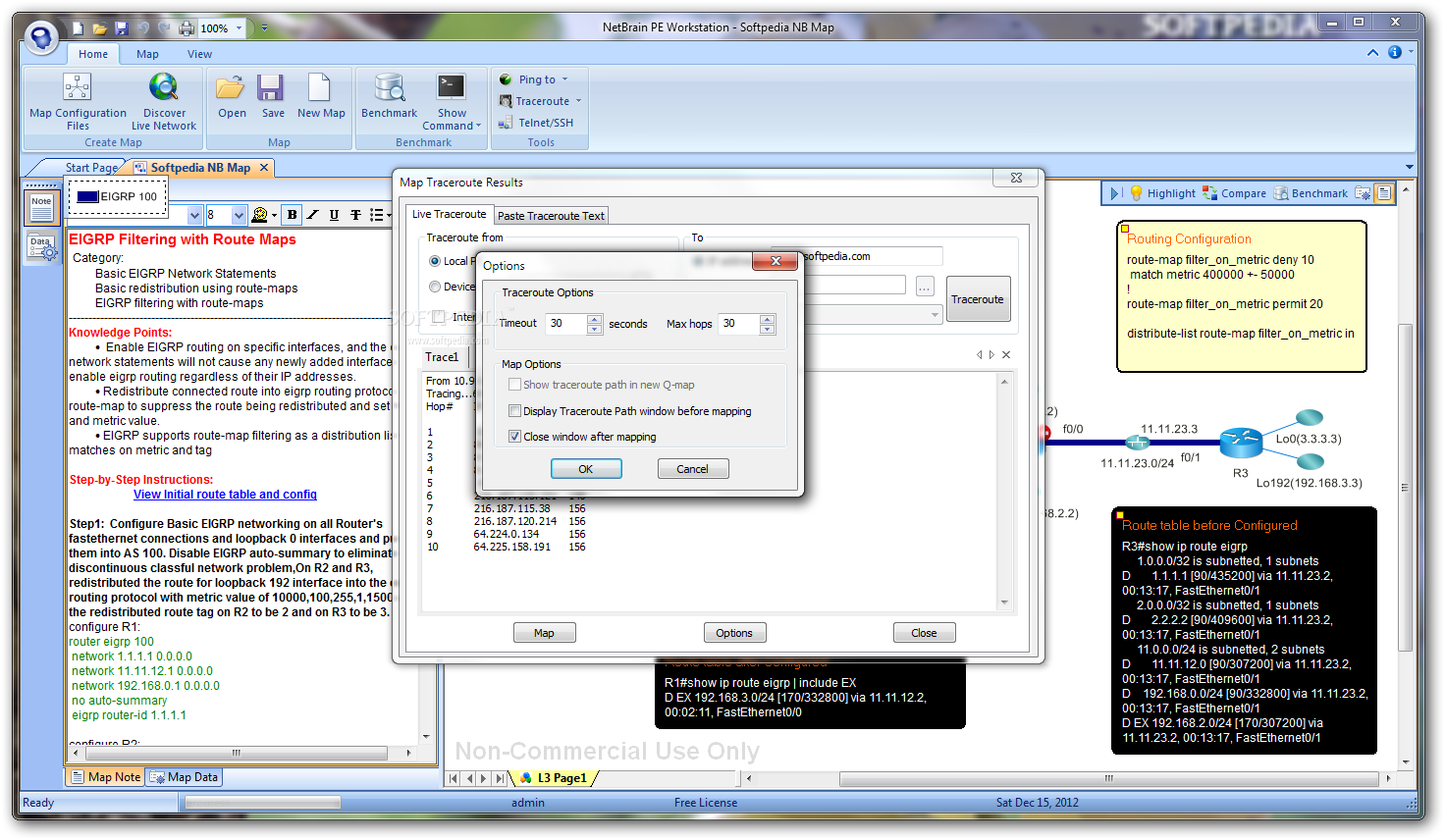The width and height of the screenshot is (1445, 840).
Task: Switch to the Map ribbon tab
Action: [x=147, y=54]
